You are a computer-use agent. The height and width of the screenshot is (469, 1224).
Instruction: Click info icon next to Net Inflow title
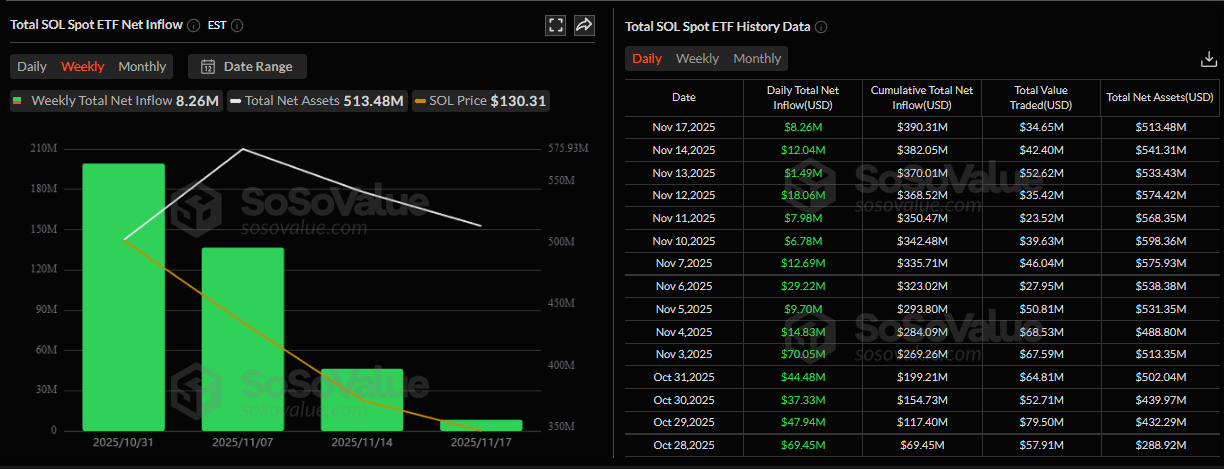pyautogui.click(x=193, y=25)
